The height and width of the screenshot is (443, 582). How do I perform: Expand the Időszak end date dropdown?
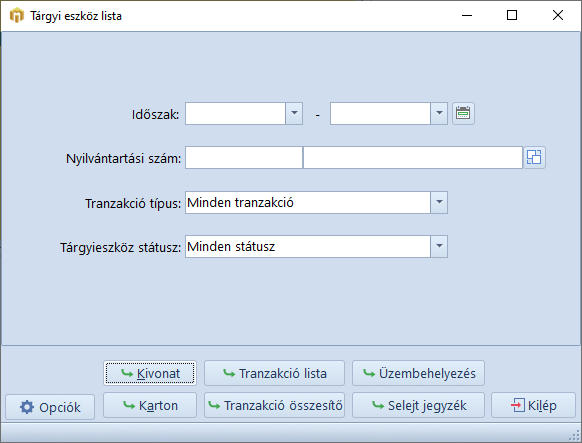coord(439,114)
